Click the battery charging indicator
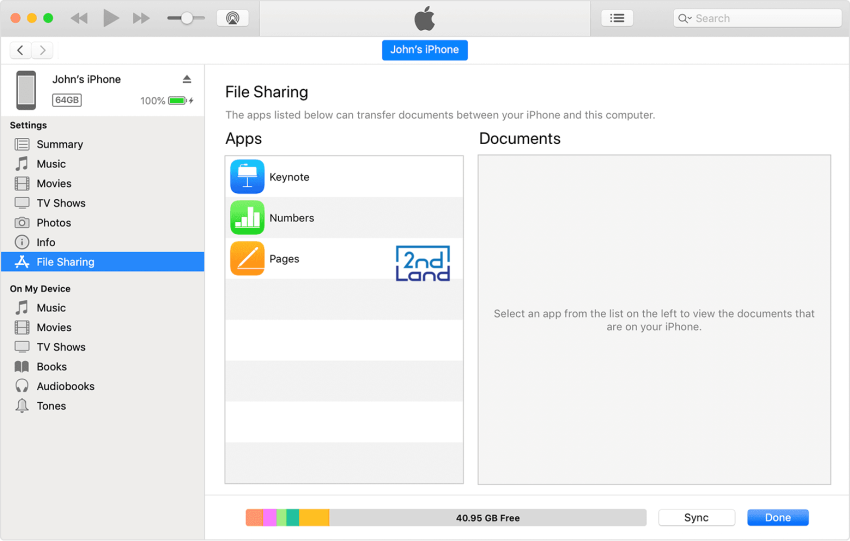 click(x=181, y=100)
